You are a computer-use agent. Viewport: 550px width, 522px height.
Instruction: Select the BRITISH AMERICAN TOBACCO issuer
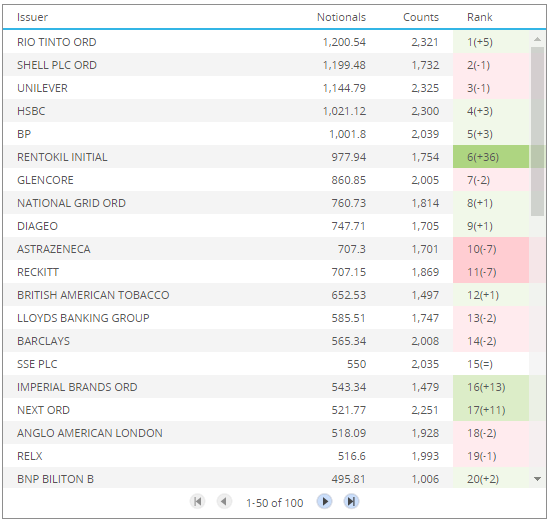[93, 295]
